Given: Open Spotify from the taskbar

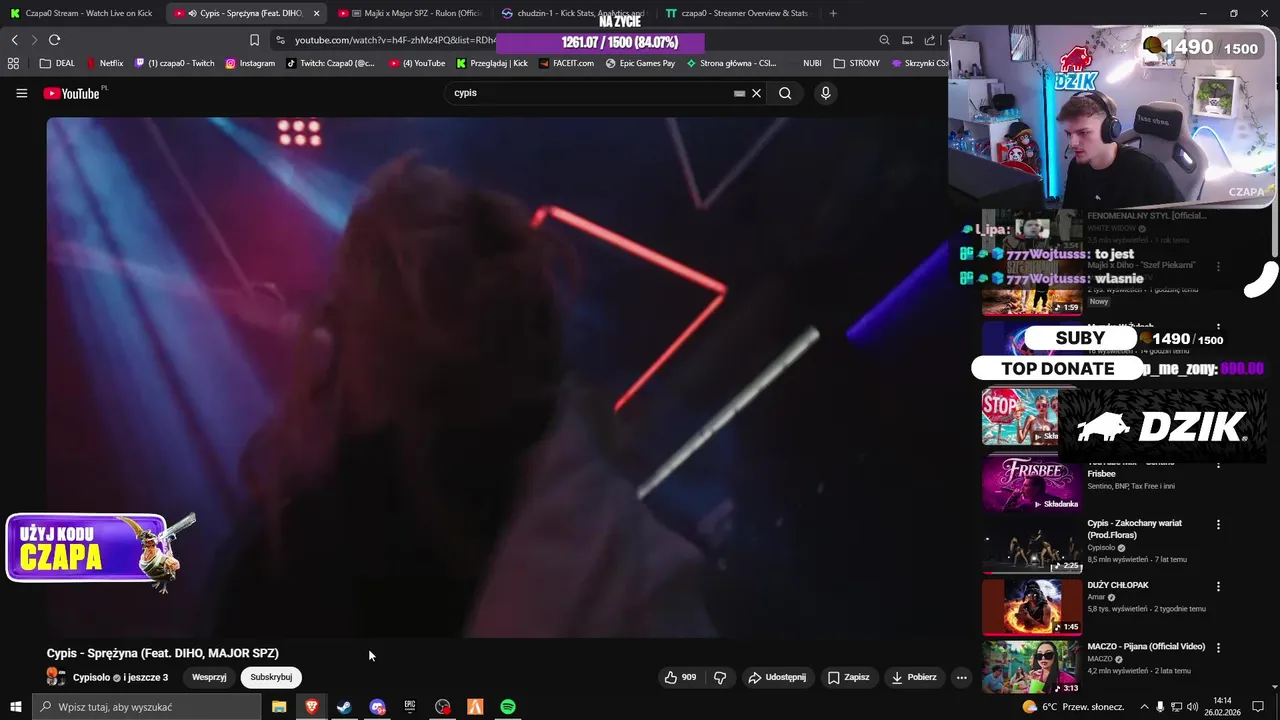Looking at the screenshot, I should (x=508, y=707).
